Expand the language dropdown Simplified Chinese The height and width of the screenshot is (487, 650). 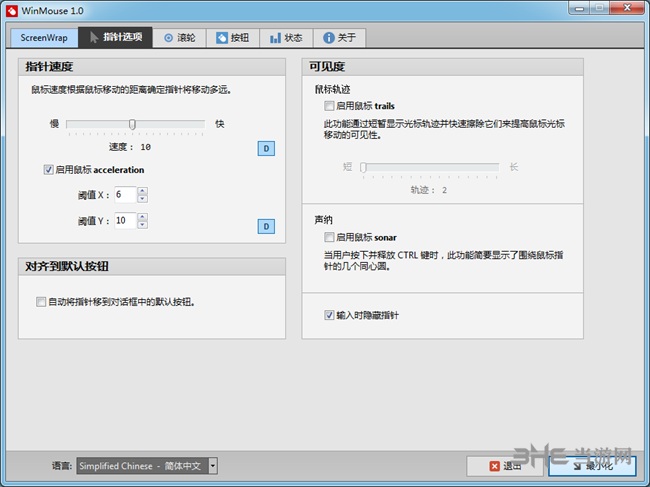[212, 466]
